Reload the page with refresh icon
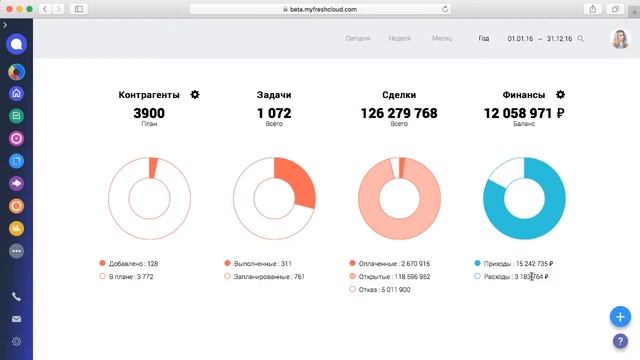 [x=445, y=9]
